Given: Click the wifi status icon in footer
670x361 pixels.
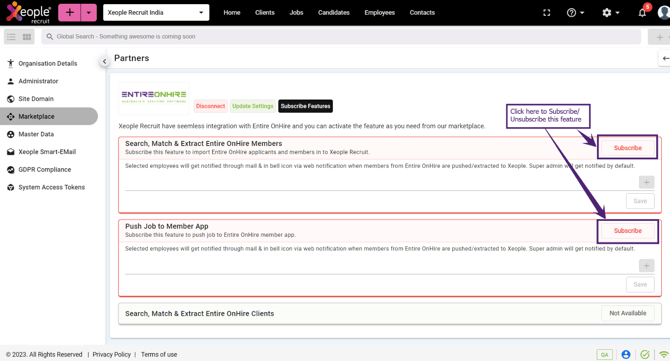Looking at the screenshot, I should [x=664, y=355].
